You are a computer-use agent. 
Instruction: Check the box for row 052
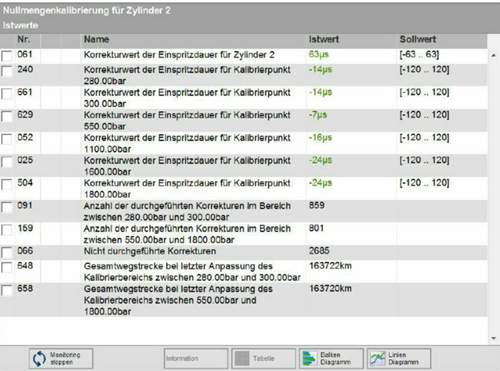[x=7, y=139]
